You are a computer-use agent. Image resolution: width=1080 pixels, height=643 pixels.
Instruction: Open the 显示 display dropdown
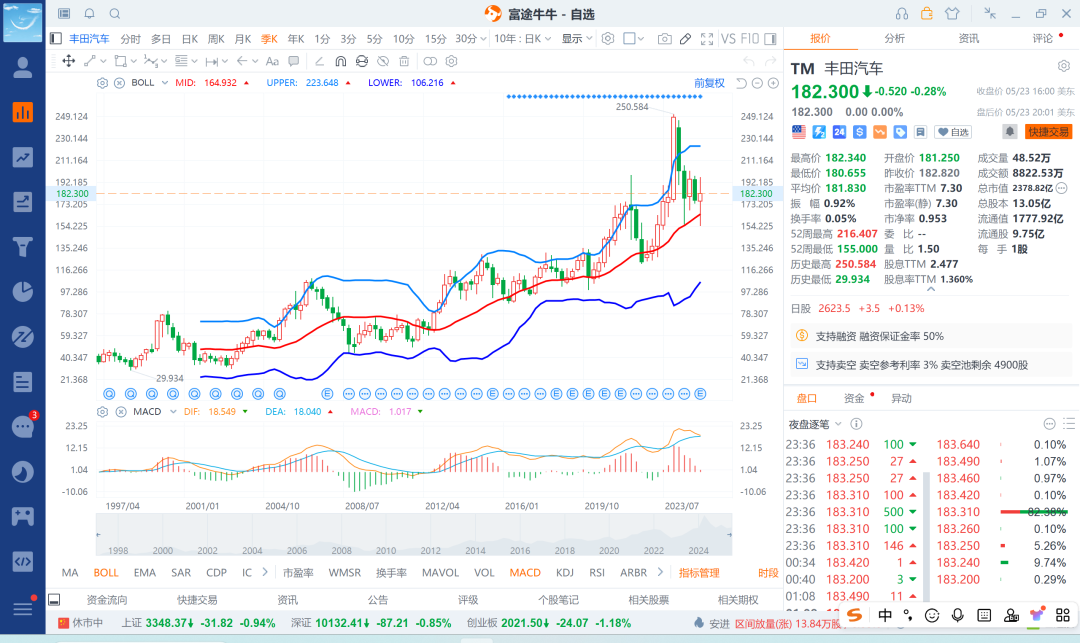[577, 39]
